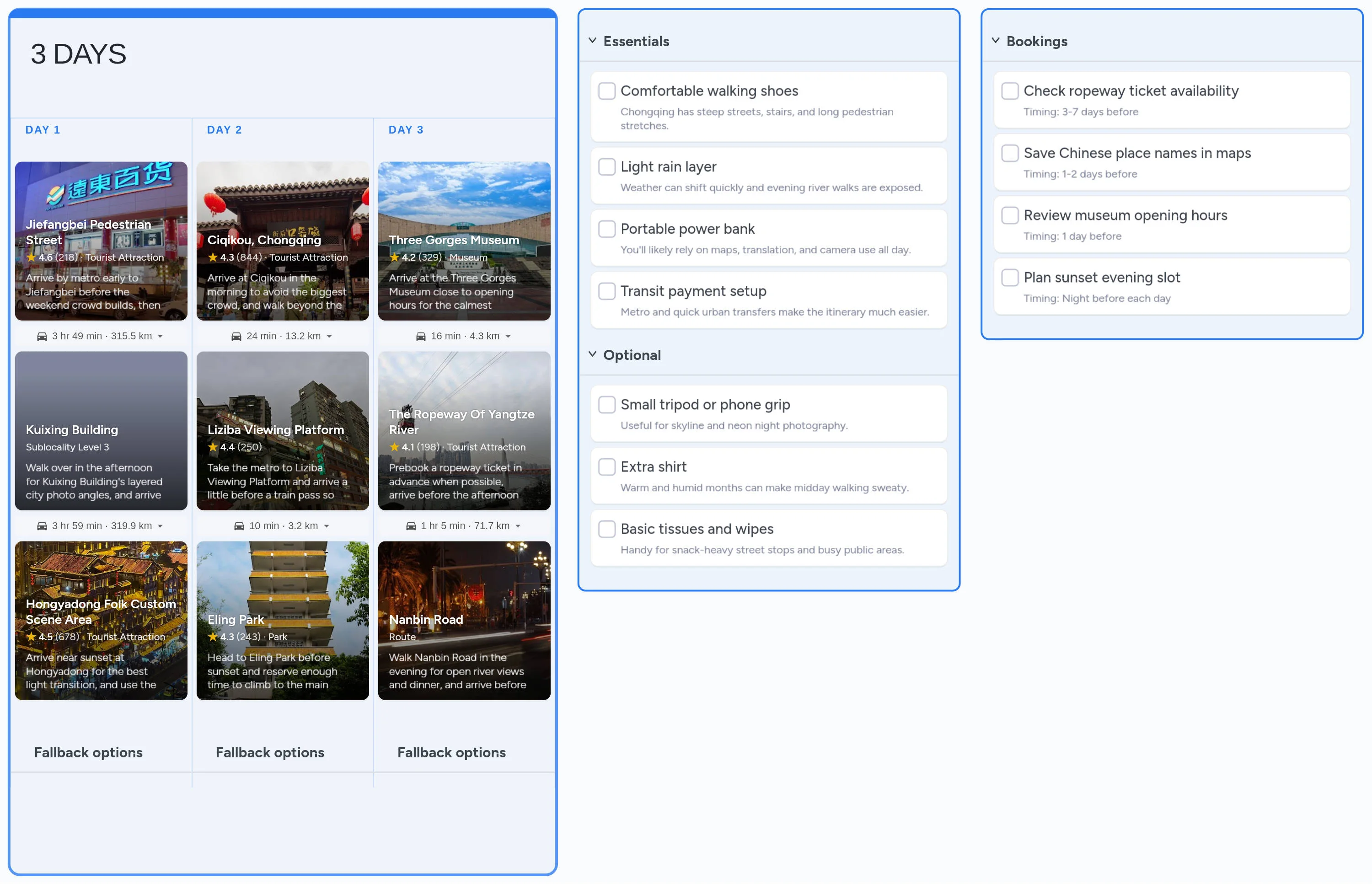Select the DAY 2 column header
The width and height of the screenshot is (1372, 884).
(x=224, y=130)
